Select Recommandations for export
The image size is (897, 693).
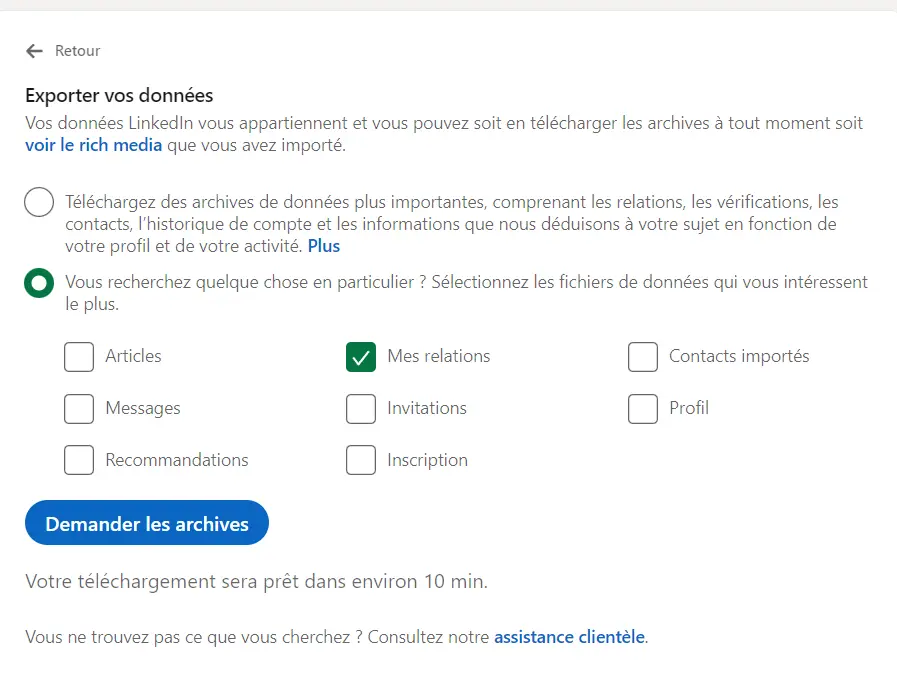tap(79, 460)
